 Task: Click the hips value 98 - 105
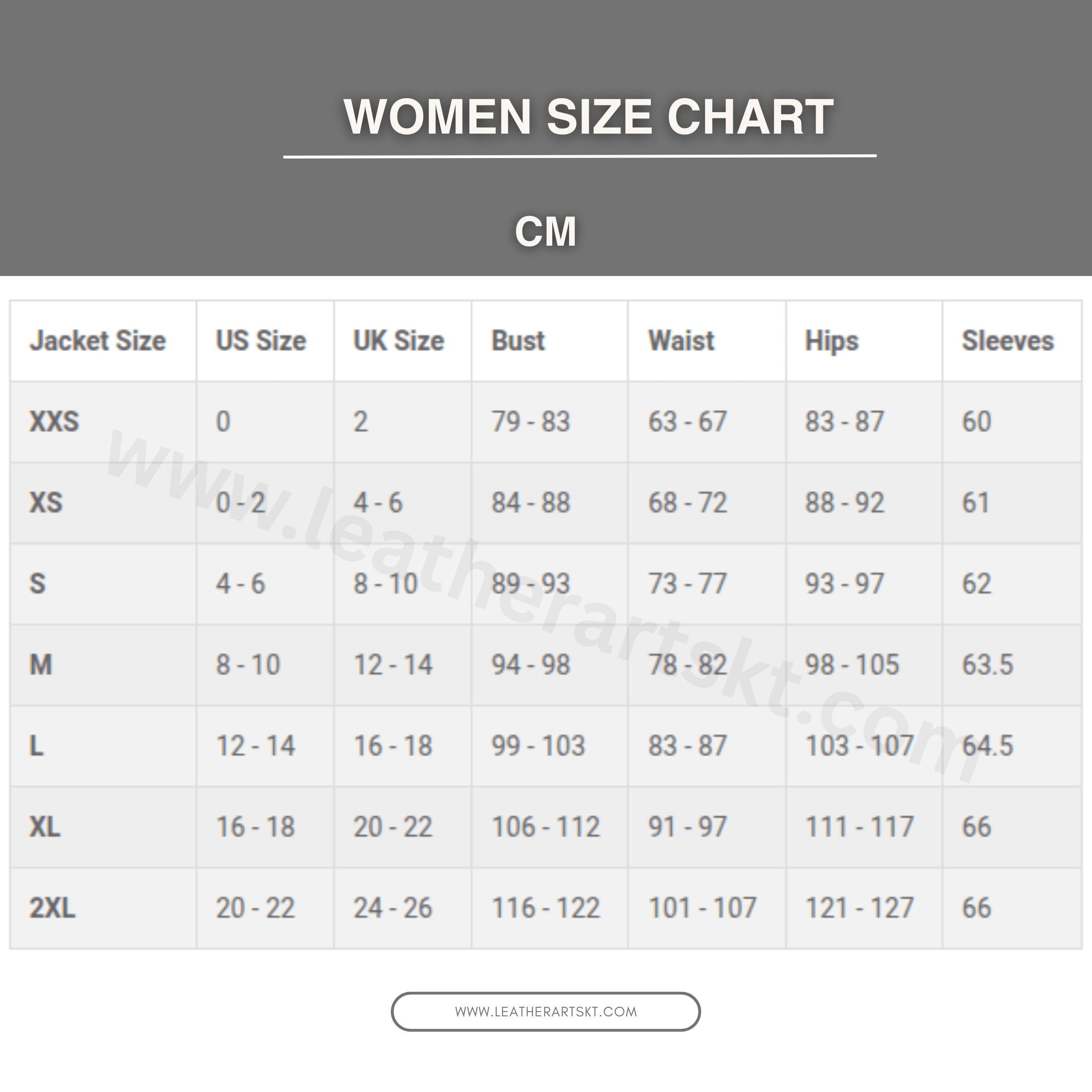pos(852,665)
